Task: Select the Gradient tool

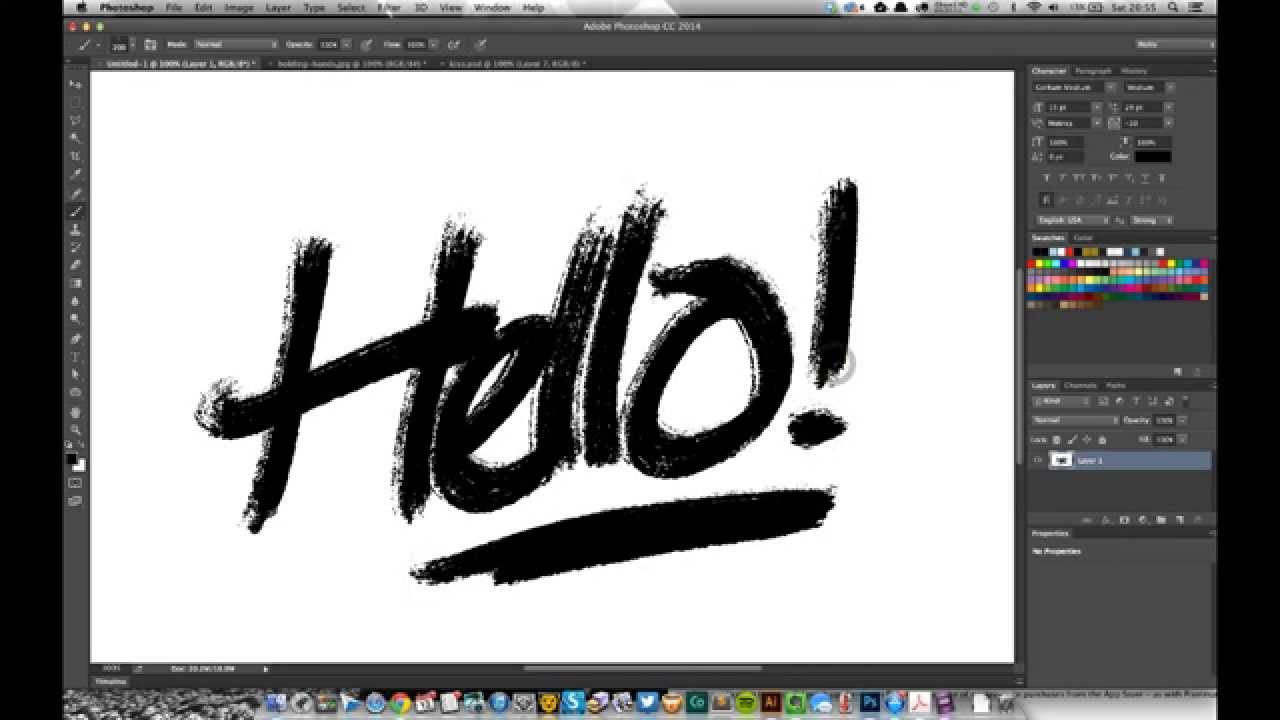Action: 75,283
